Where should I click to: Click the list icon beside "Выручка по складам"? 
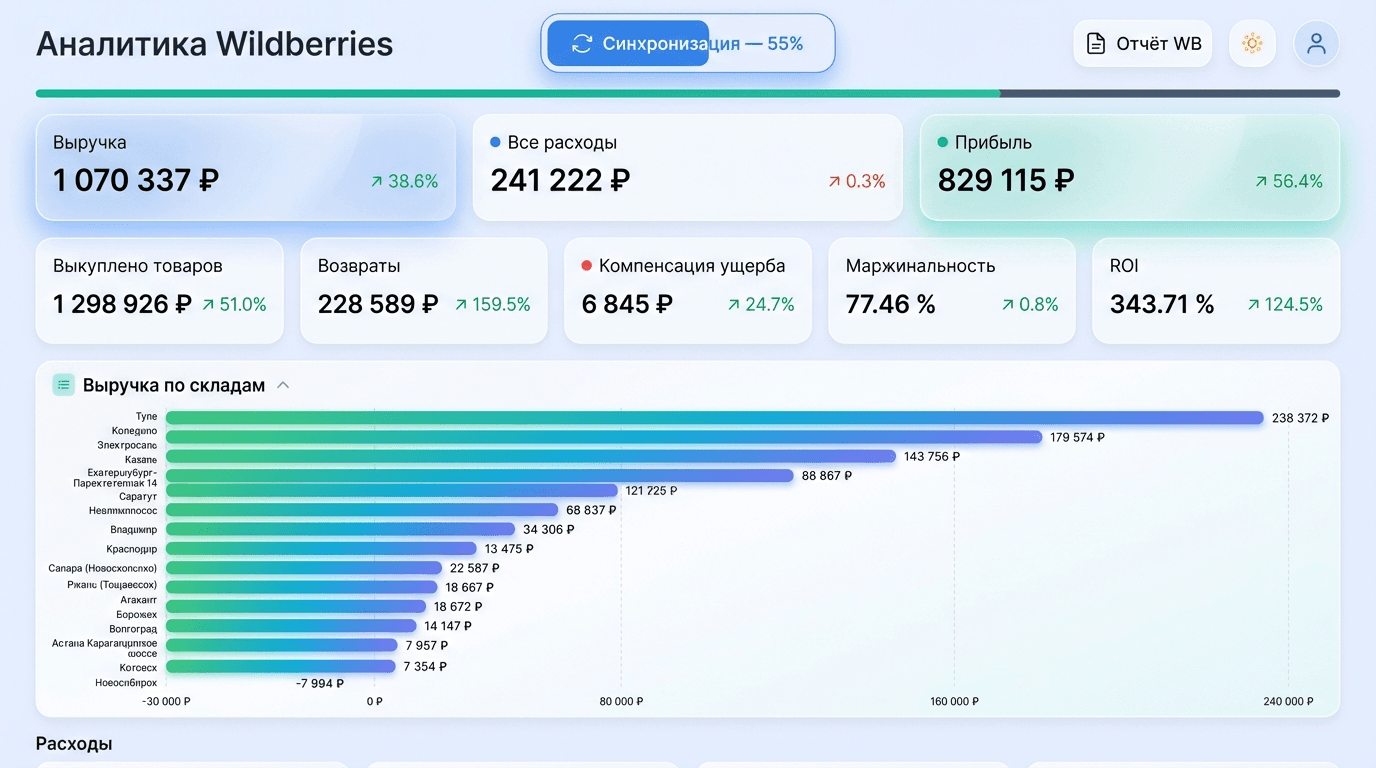point(63,384)
